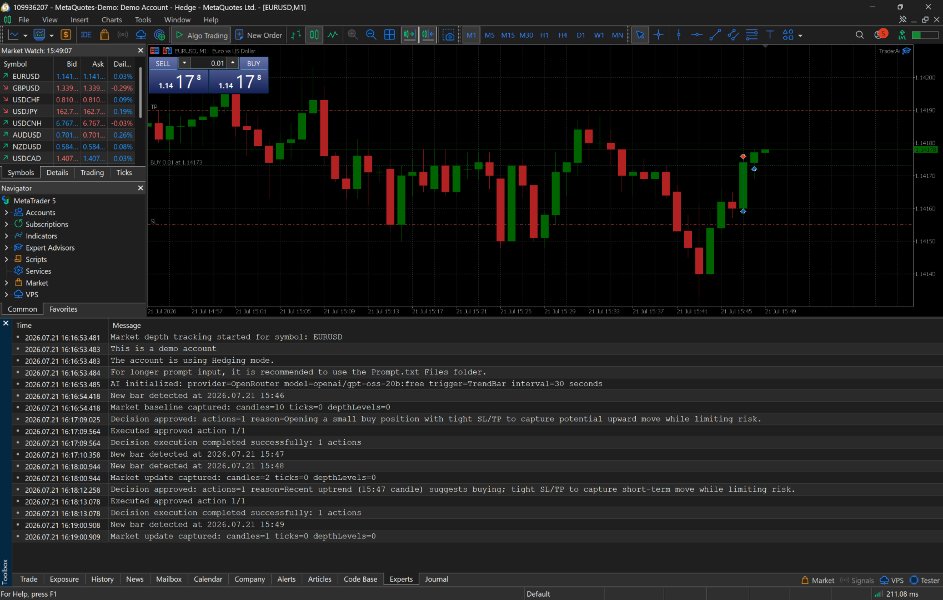
Task: Expand Accounts in Navigator tree
Action: tap(6, 212)
